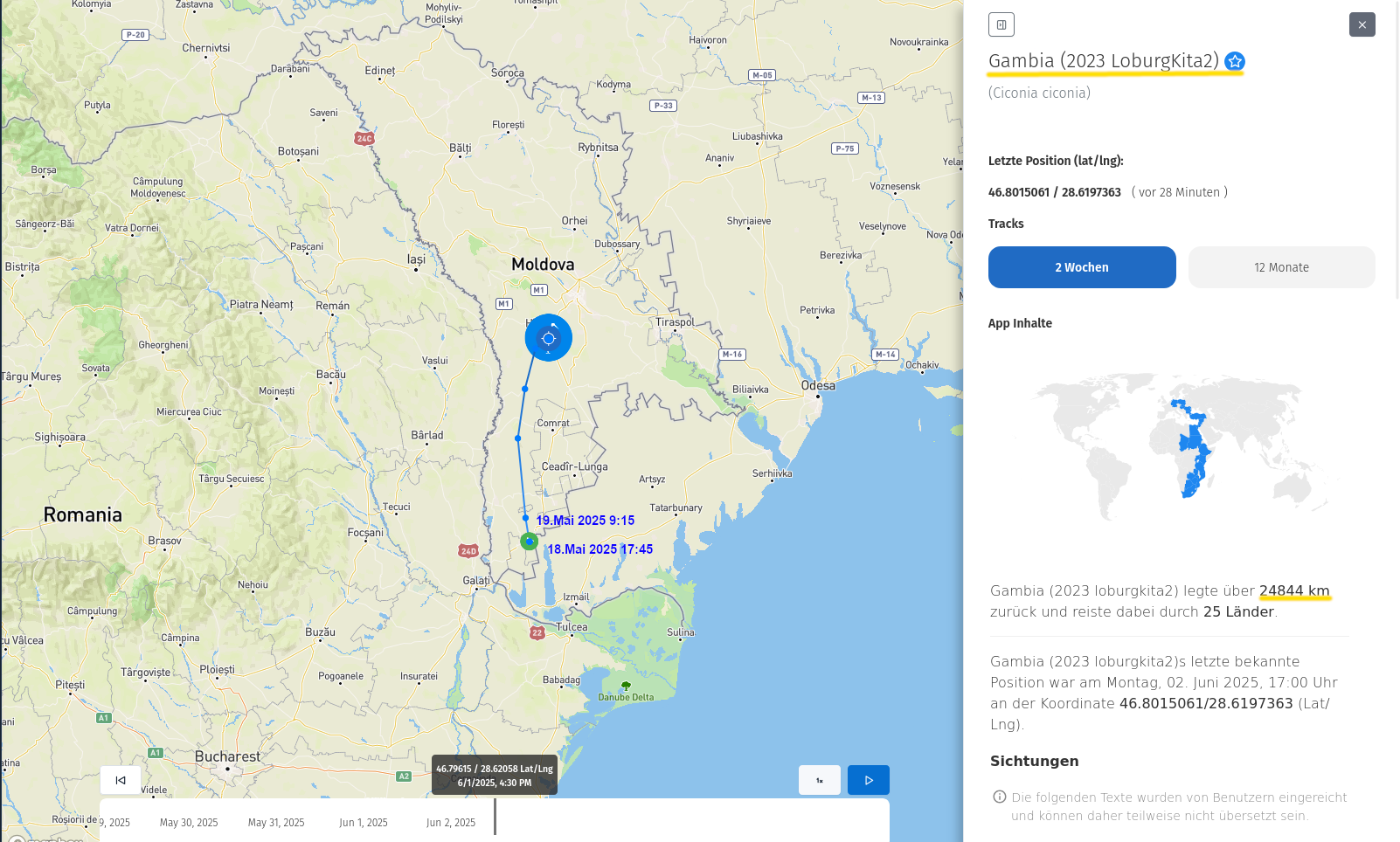This screenshot has width=1400, height=842.
Task: Play the stork track animation
Action: [x=868, y=780]
